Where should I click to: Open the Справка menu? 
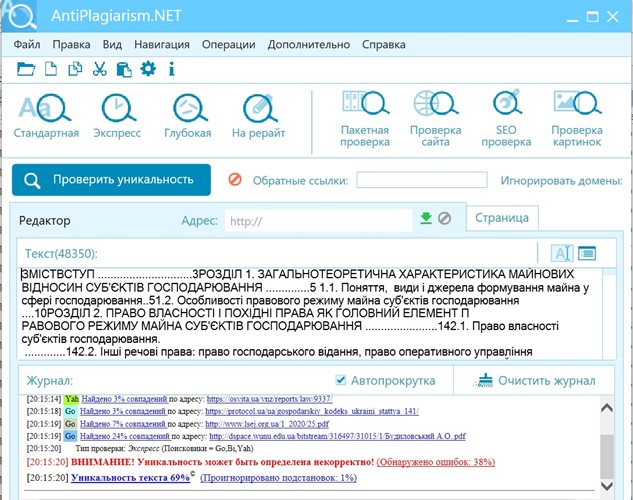[x=384, y=44]
